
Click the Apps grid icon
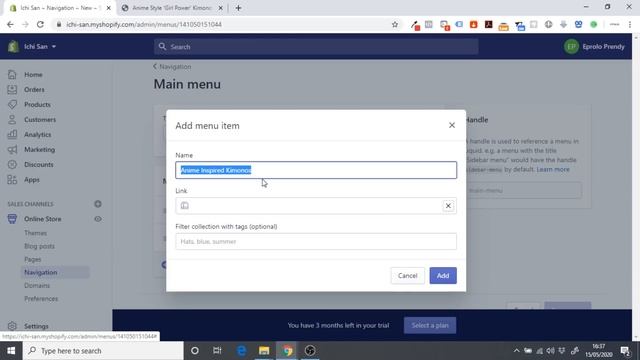[12, 180]
